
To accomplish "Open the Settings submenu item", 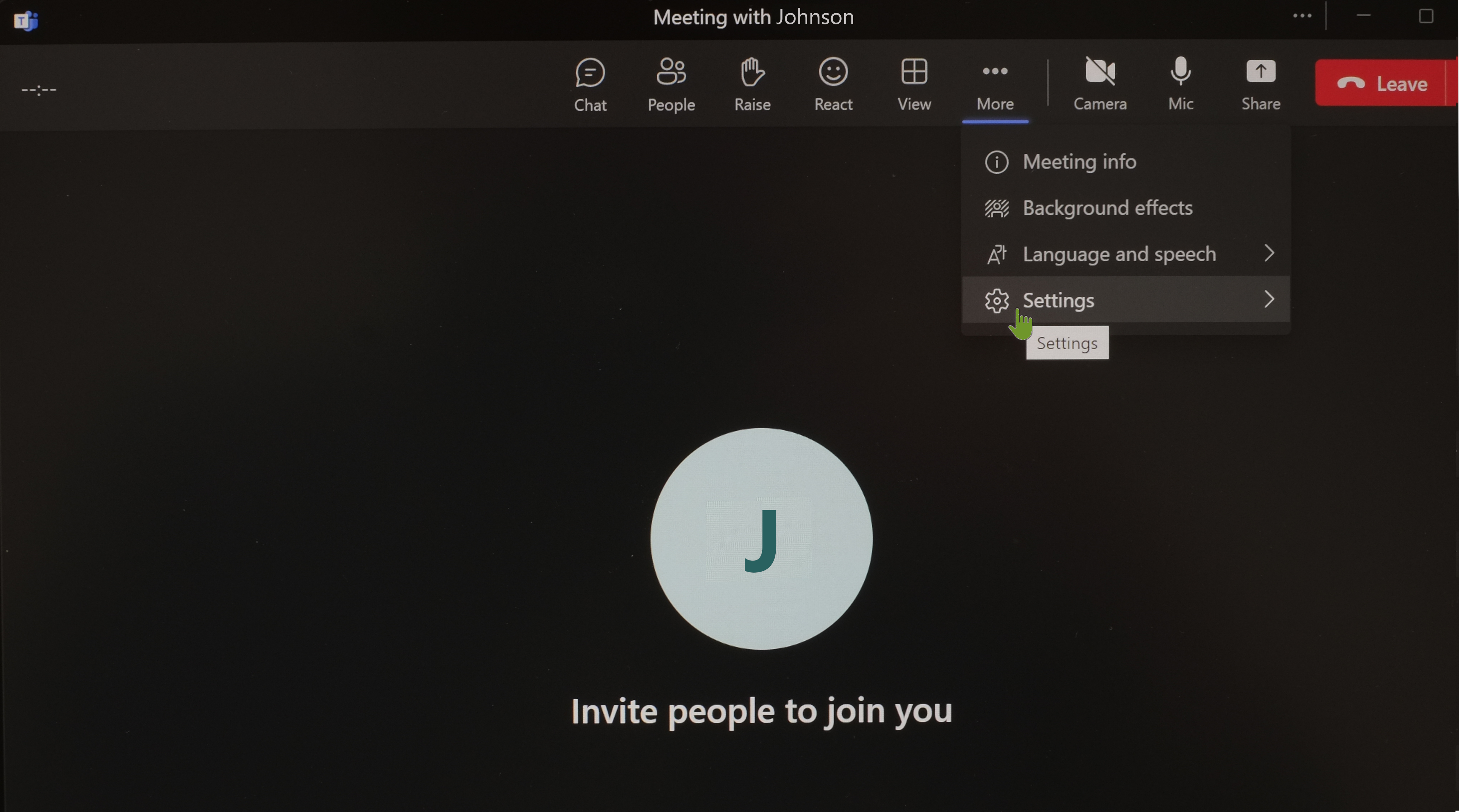I will click(1125, 300).
